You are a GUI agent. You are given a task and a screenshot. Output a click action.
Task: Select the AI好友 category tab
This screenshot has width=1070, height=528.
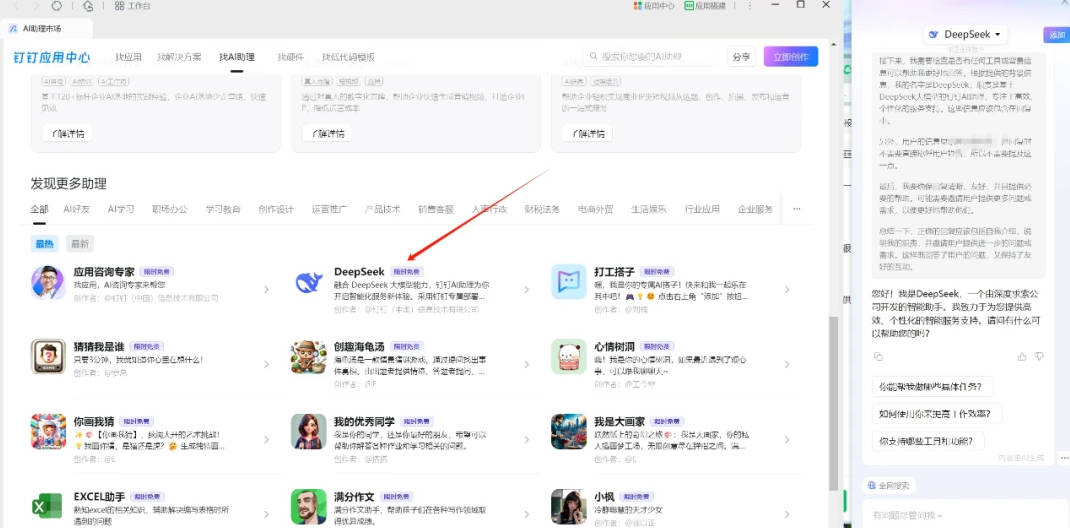[76, 209]
